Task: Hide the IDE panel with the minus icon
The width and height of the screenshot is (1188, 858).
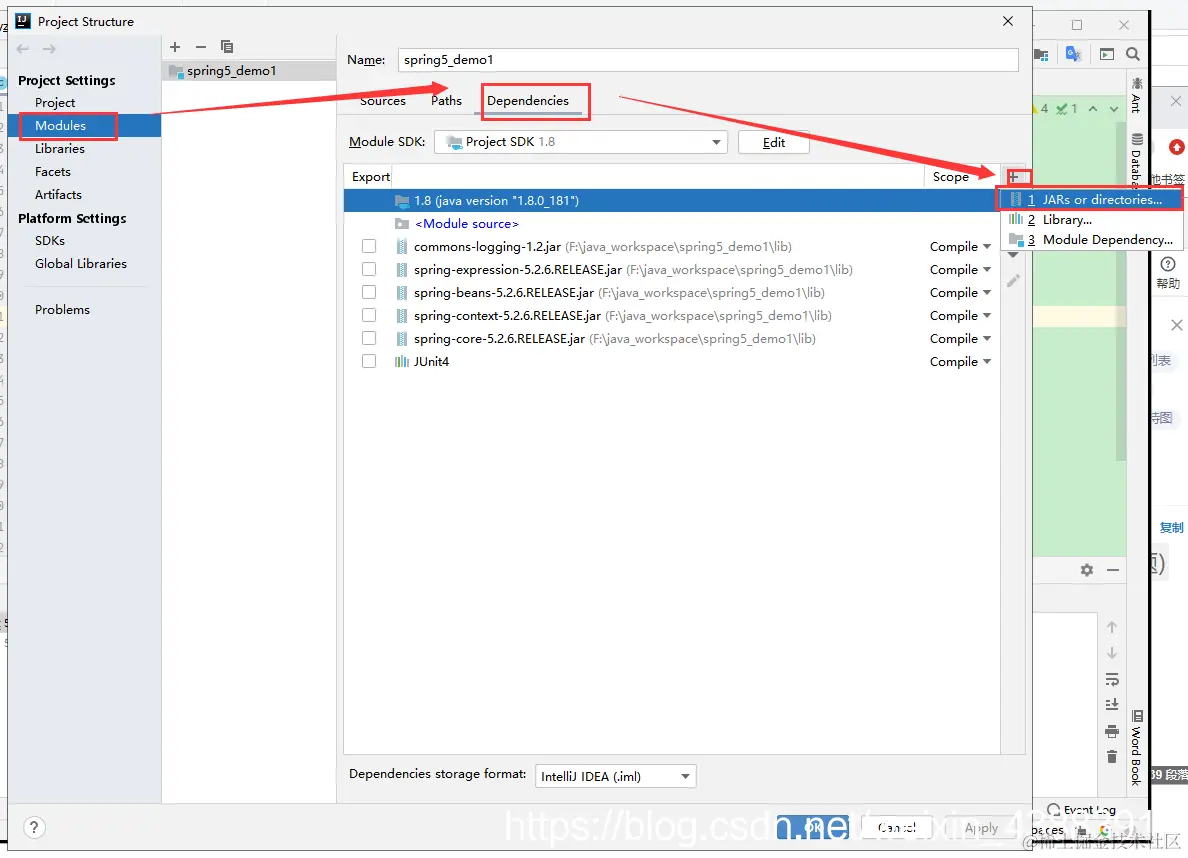Action: 1113,570
